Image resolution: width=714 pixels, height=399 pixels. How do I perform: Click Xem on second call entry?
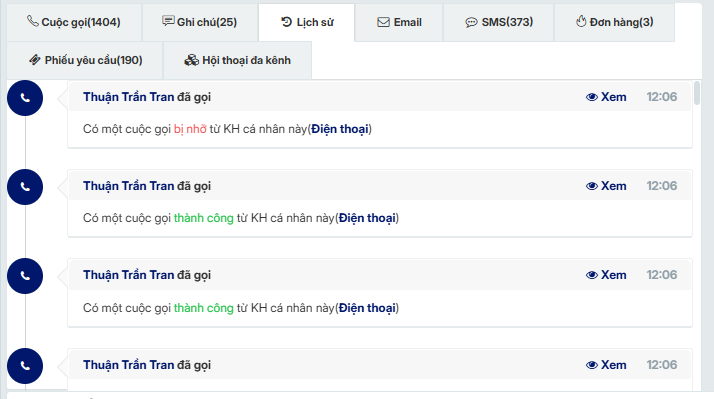click(606, 186)
